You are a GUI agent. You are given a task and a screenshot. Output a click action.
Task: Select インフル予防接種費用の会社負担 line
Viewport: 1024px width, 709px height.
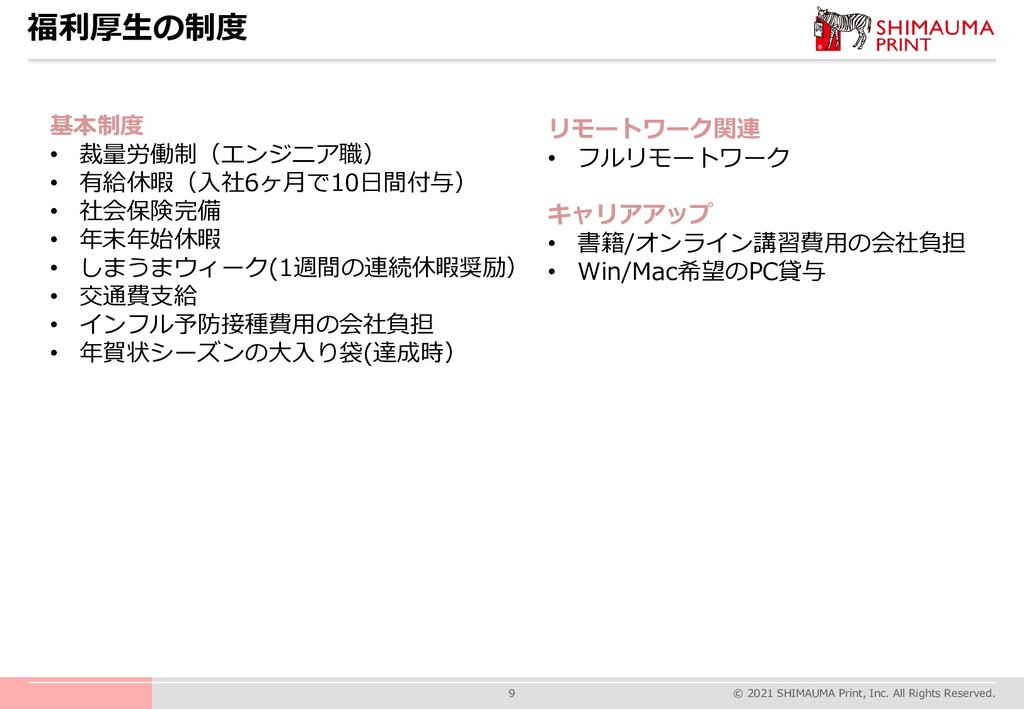point(256,324)
